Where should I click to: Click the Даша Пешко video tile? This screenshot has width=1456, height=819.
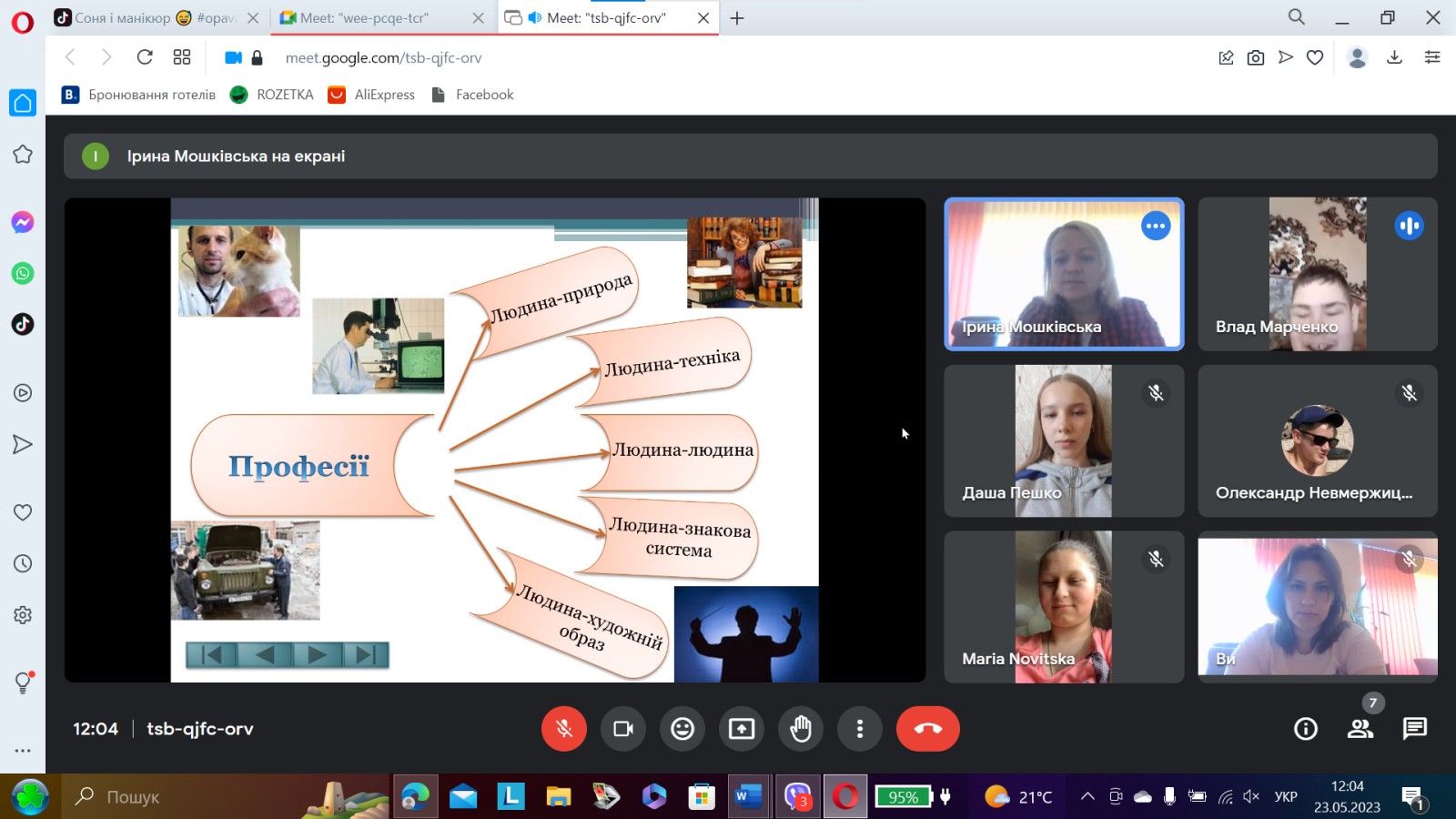1064,441
